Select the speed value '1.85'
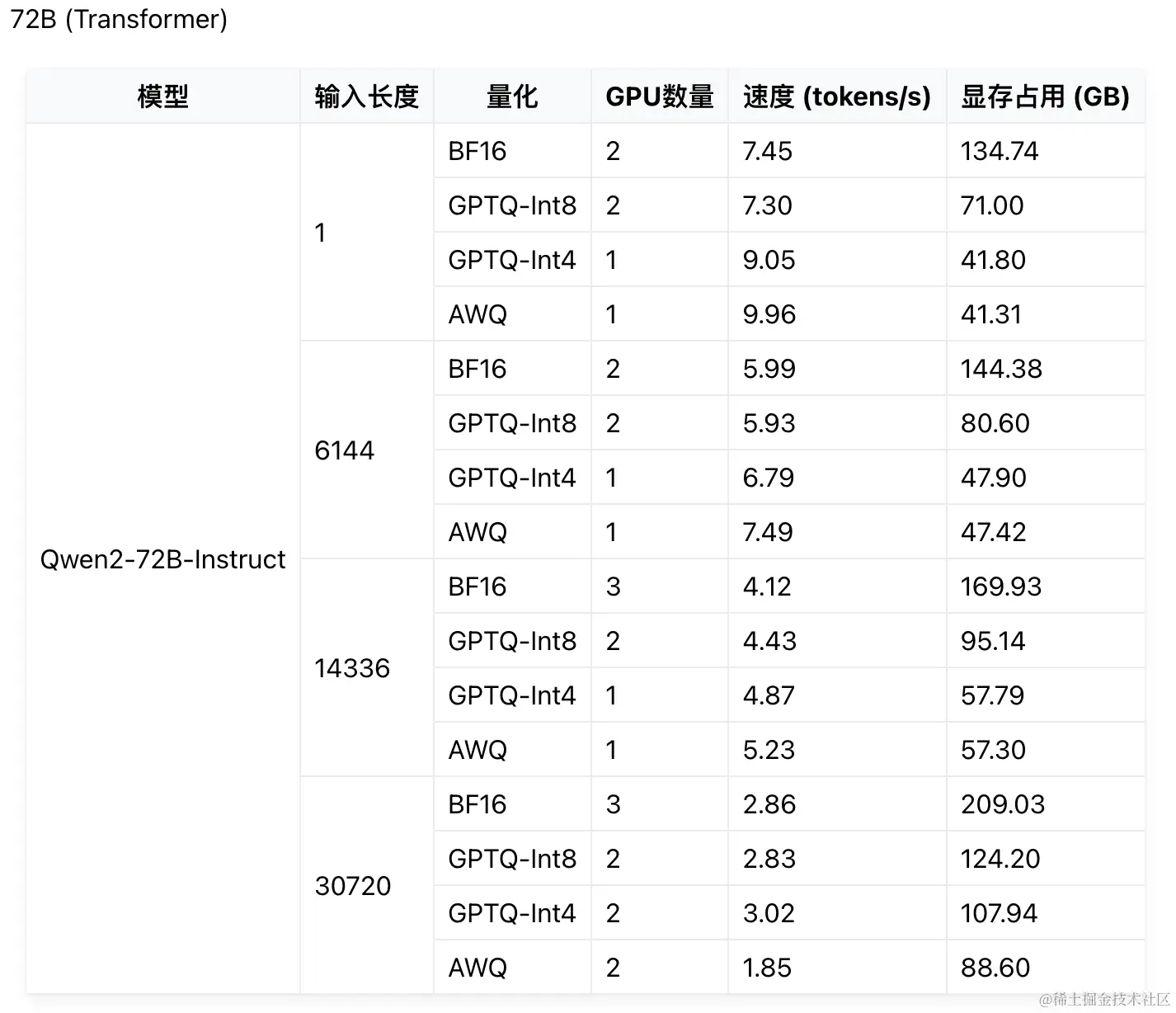 (x=767, y=968)
